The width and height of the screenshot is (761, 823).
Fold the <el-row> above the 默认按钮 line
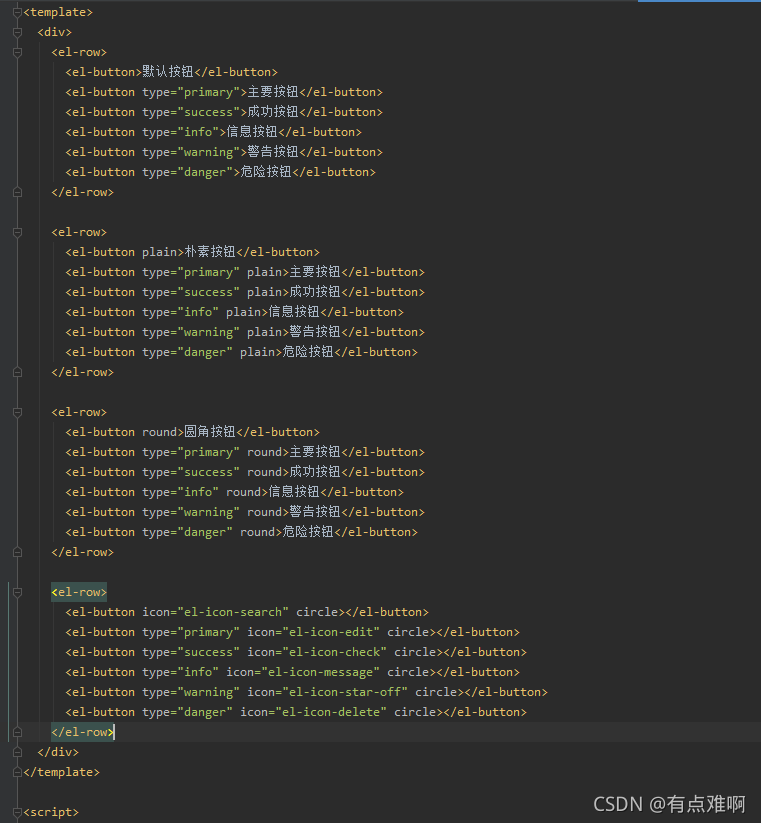(x=17, y=52)
